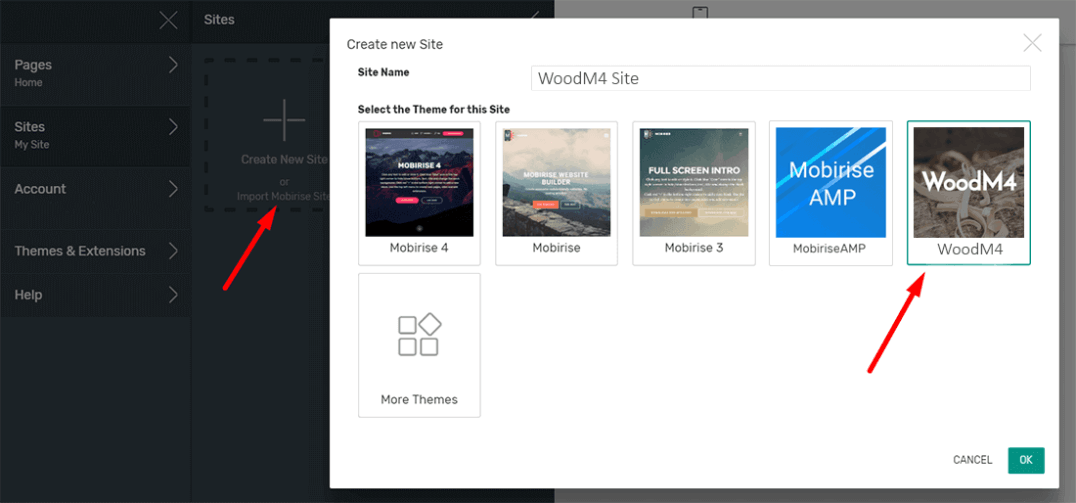Expand the Sites chevron arrow

pos(173,127)
